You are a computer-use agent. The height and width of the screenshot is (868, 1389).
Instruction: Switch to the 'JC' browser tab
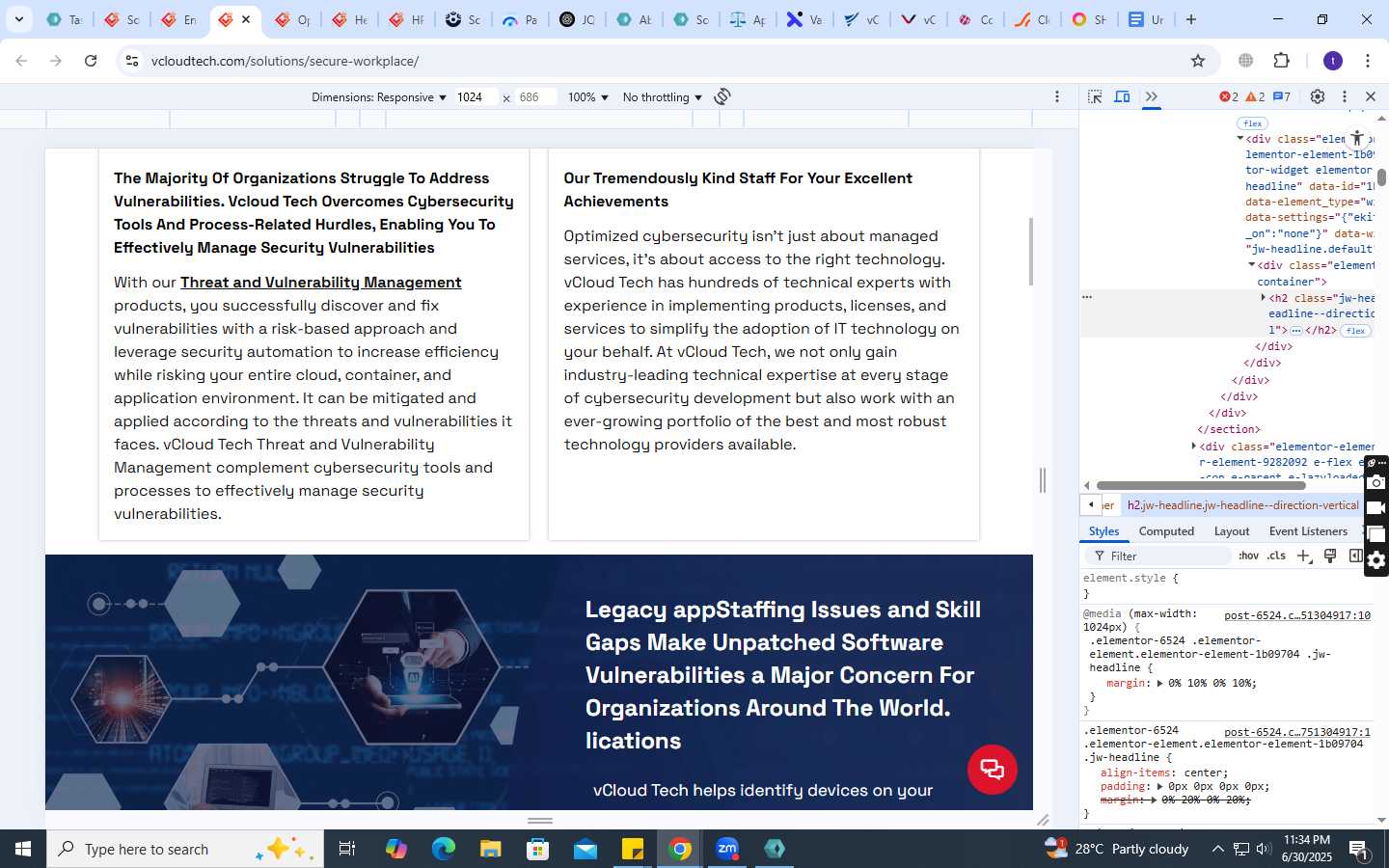click(579, 19)
